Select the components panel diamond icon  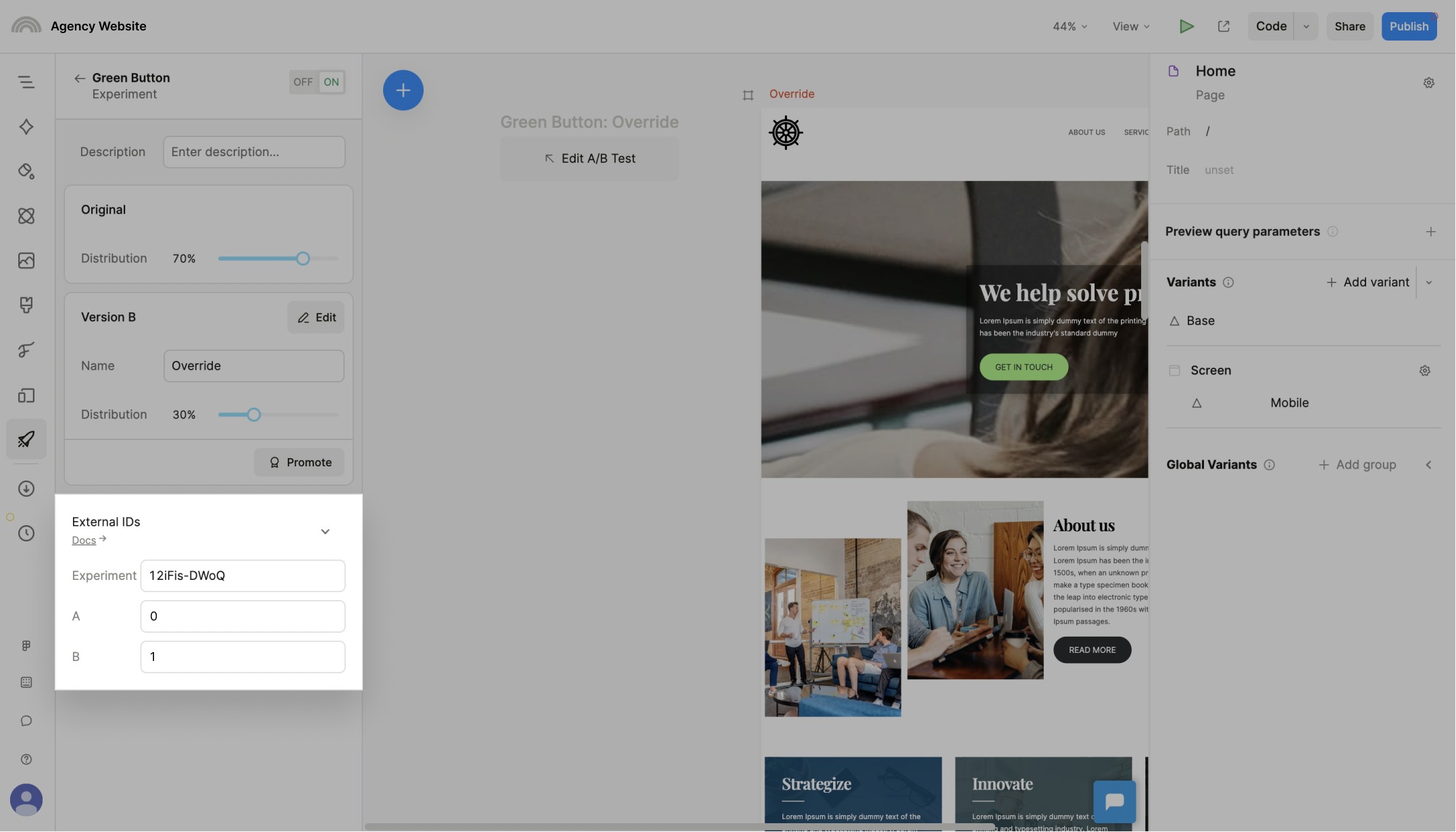pos(26,126)
